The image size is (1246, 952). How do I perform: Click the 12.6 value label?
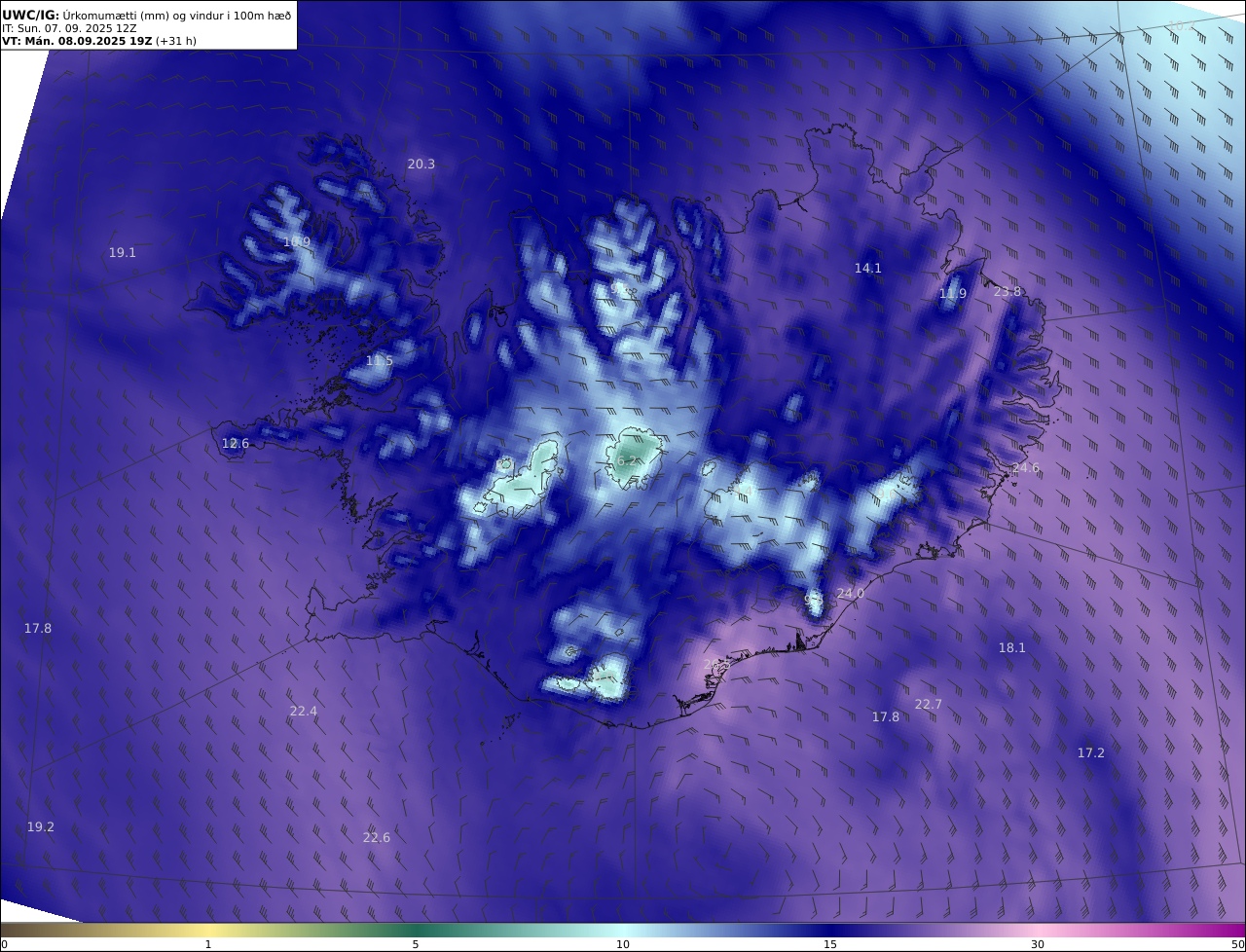point(236,443)
